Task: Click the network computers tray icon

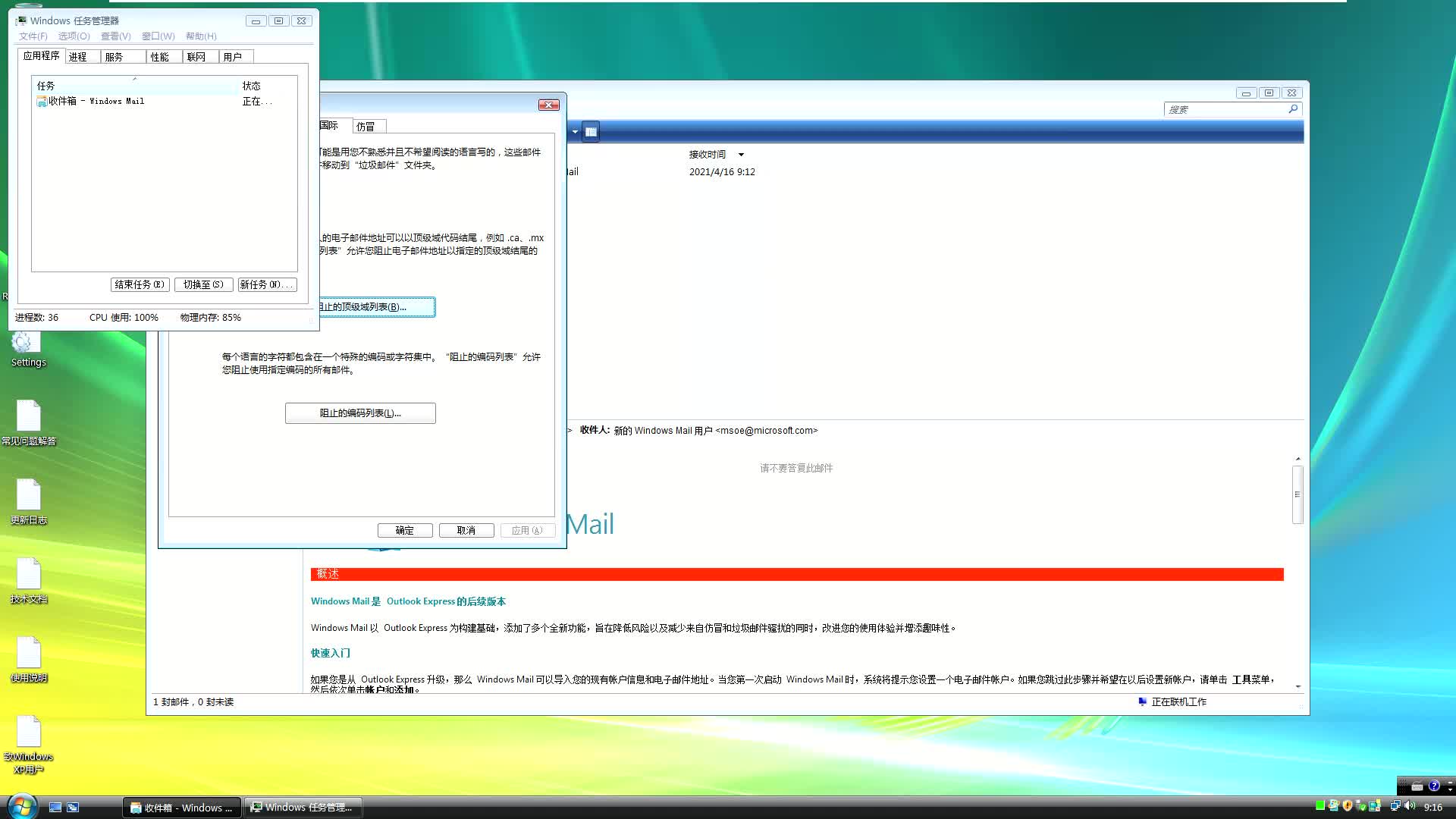Action: pos(1395,806)
